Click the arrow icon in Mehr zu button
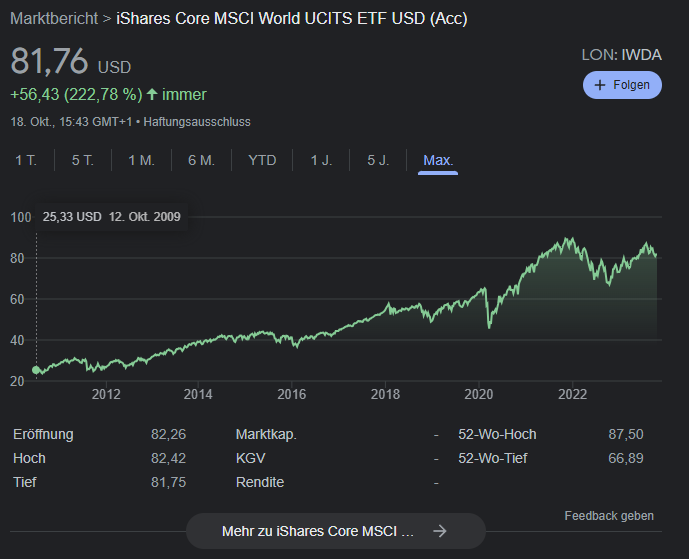 (x=440, y=531)
